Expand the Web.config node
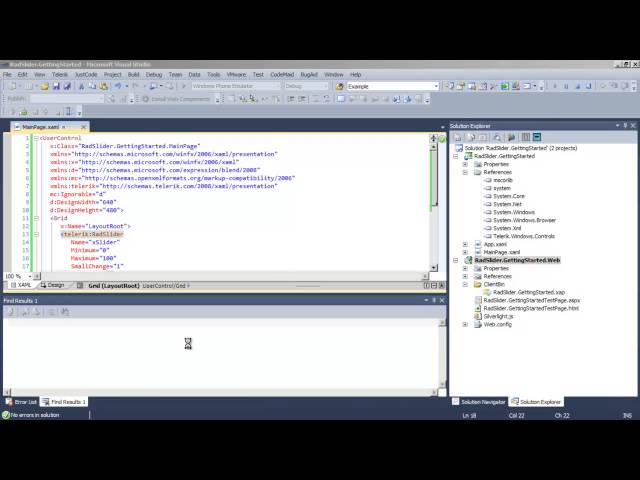Image resolution: width=640 pixels, height=480 pixels. [x=465, y=324]
